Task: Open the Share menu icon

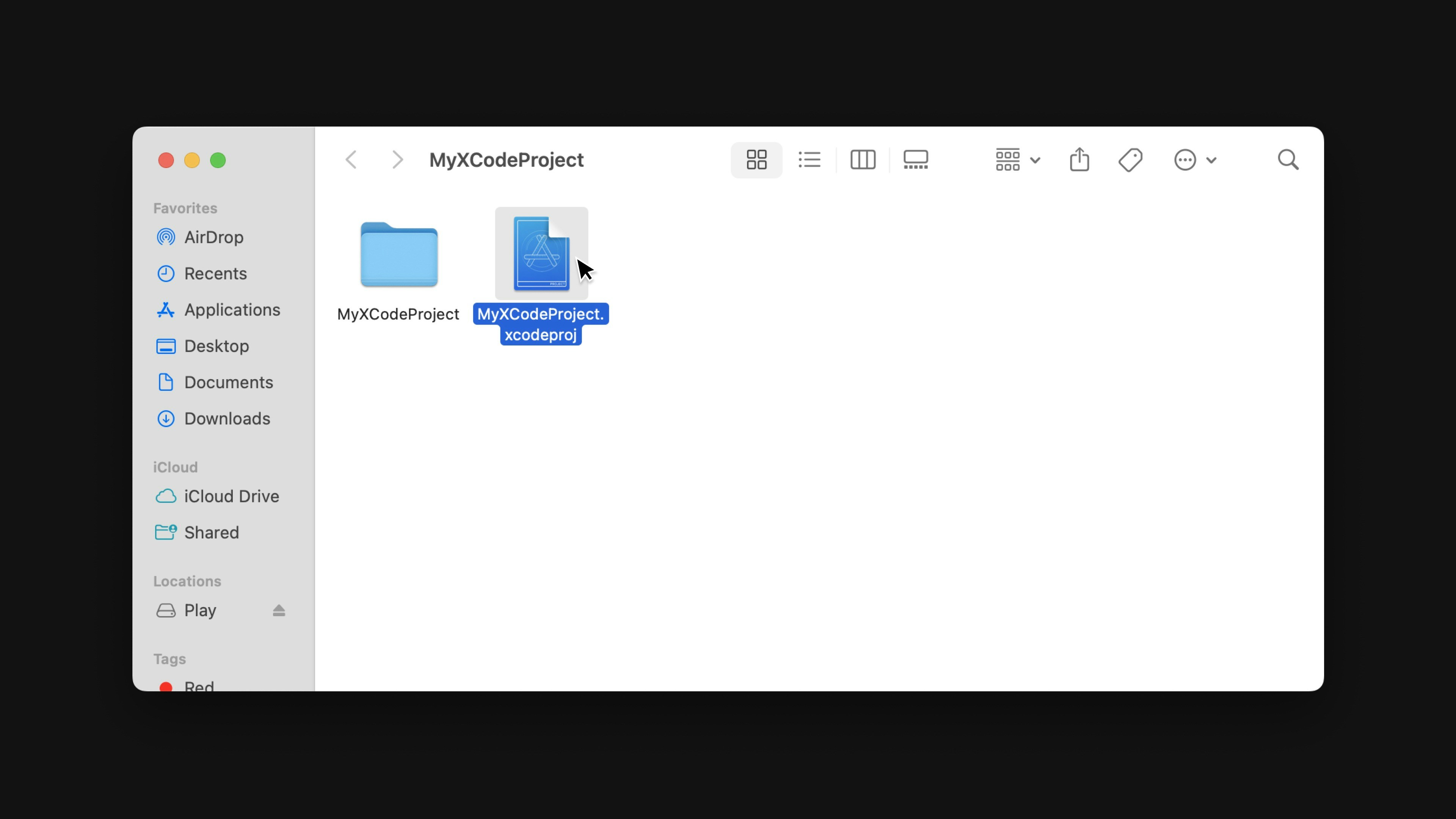Action: click(x=1079, y=160)
